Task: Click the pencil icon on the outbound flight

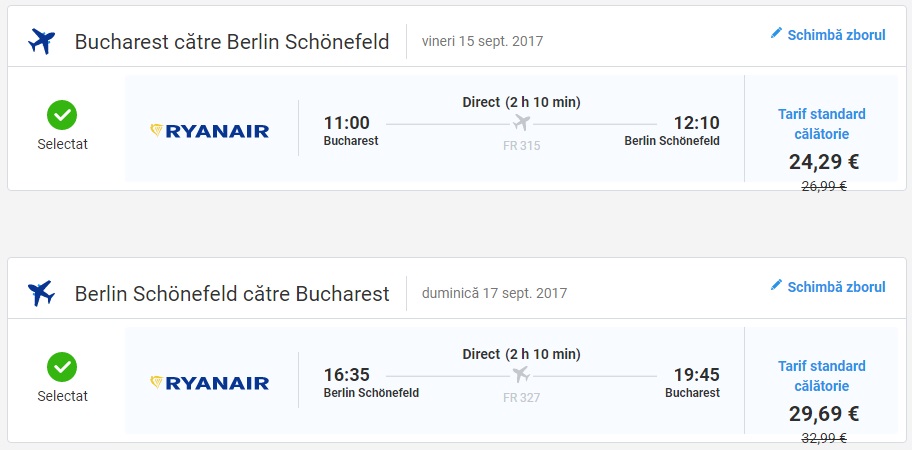Action: [776, 34]
